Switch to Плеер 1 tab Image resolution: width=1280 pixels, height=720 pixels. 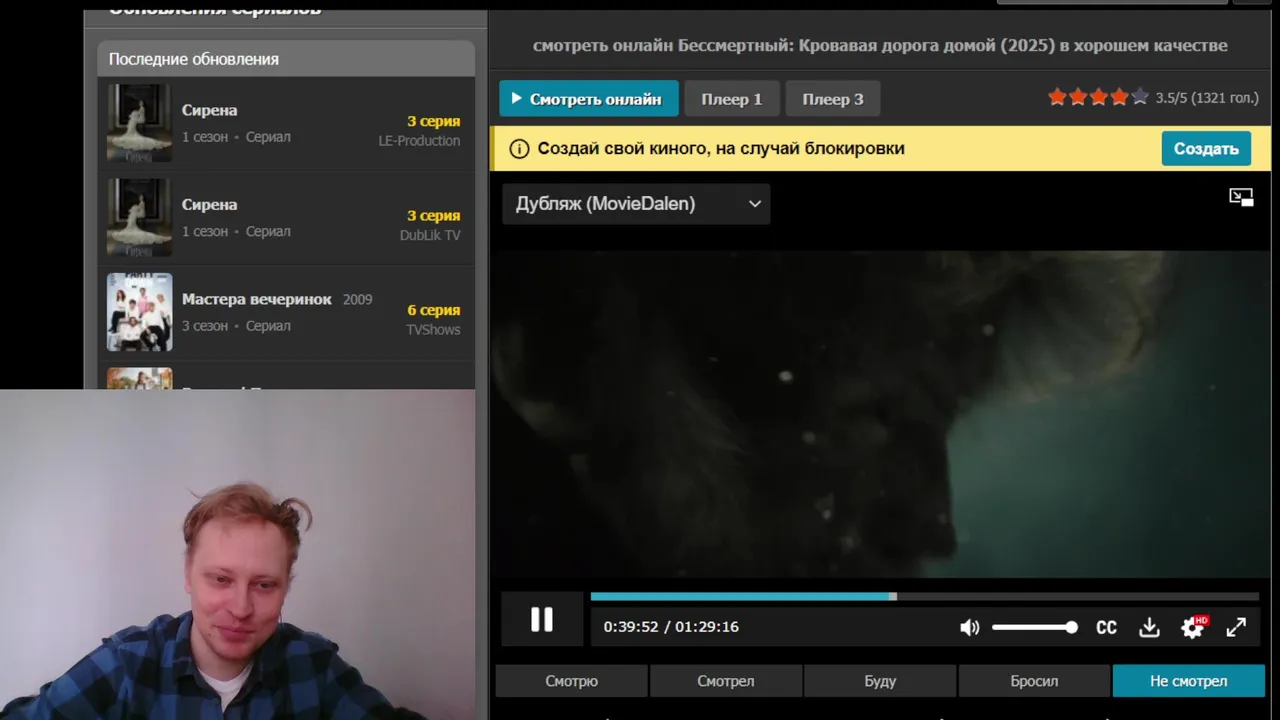click(x=731, y=99)
